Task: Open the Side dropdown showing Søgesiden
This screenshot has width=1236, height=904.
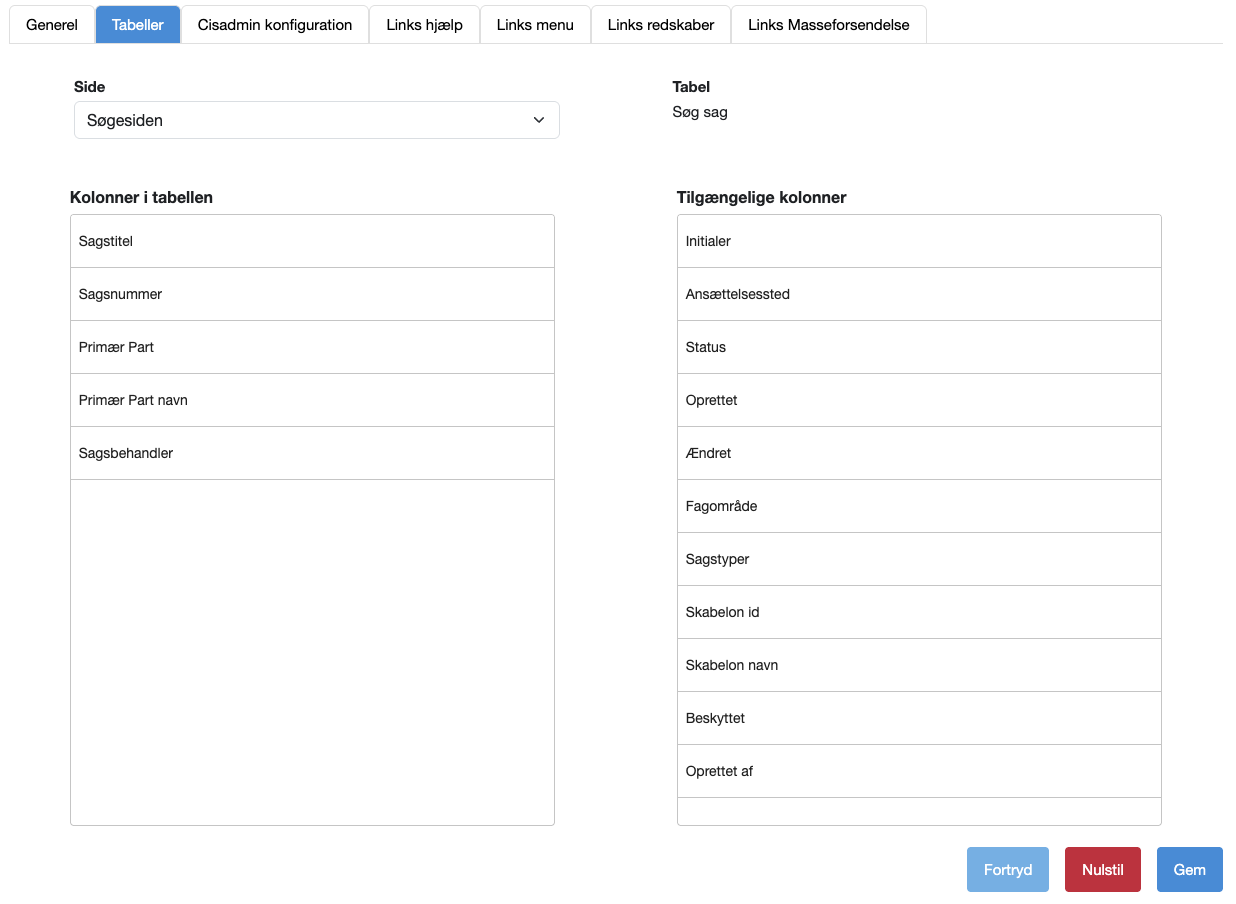Action: [316, 120]
